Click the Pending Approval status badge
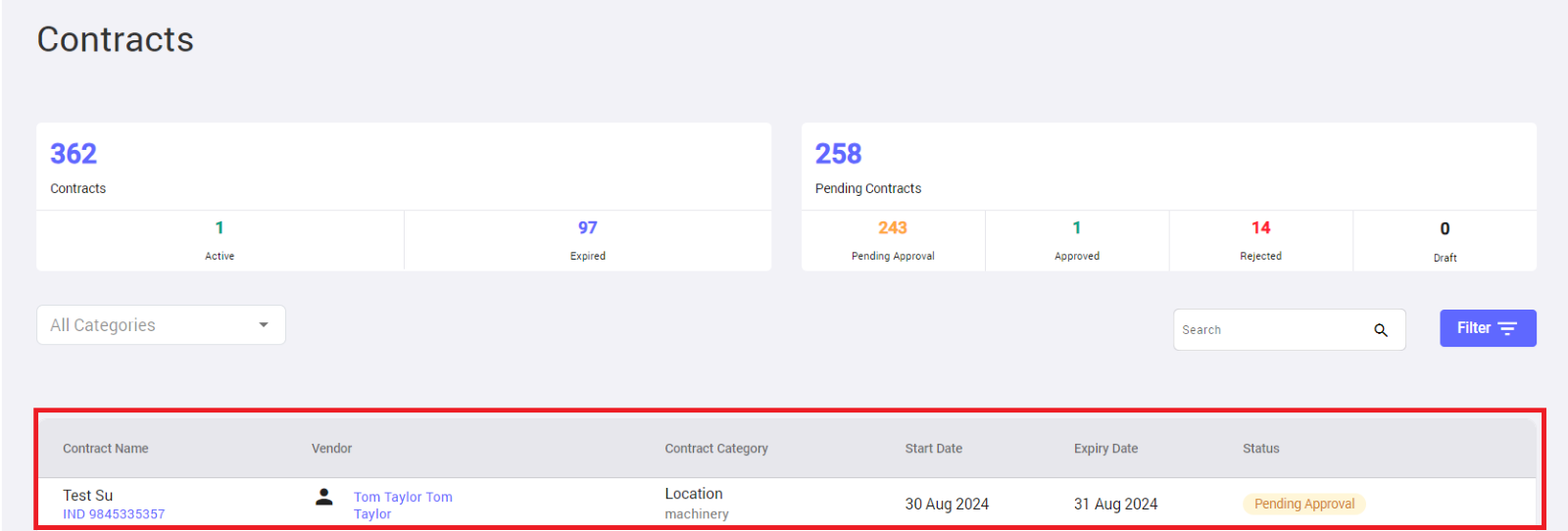The image size is (1568, 531). (1304, 504)
